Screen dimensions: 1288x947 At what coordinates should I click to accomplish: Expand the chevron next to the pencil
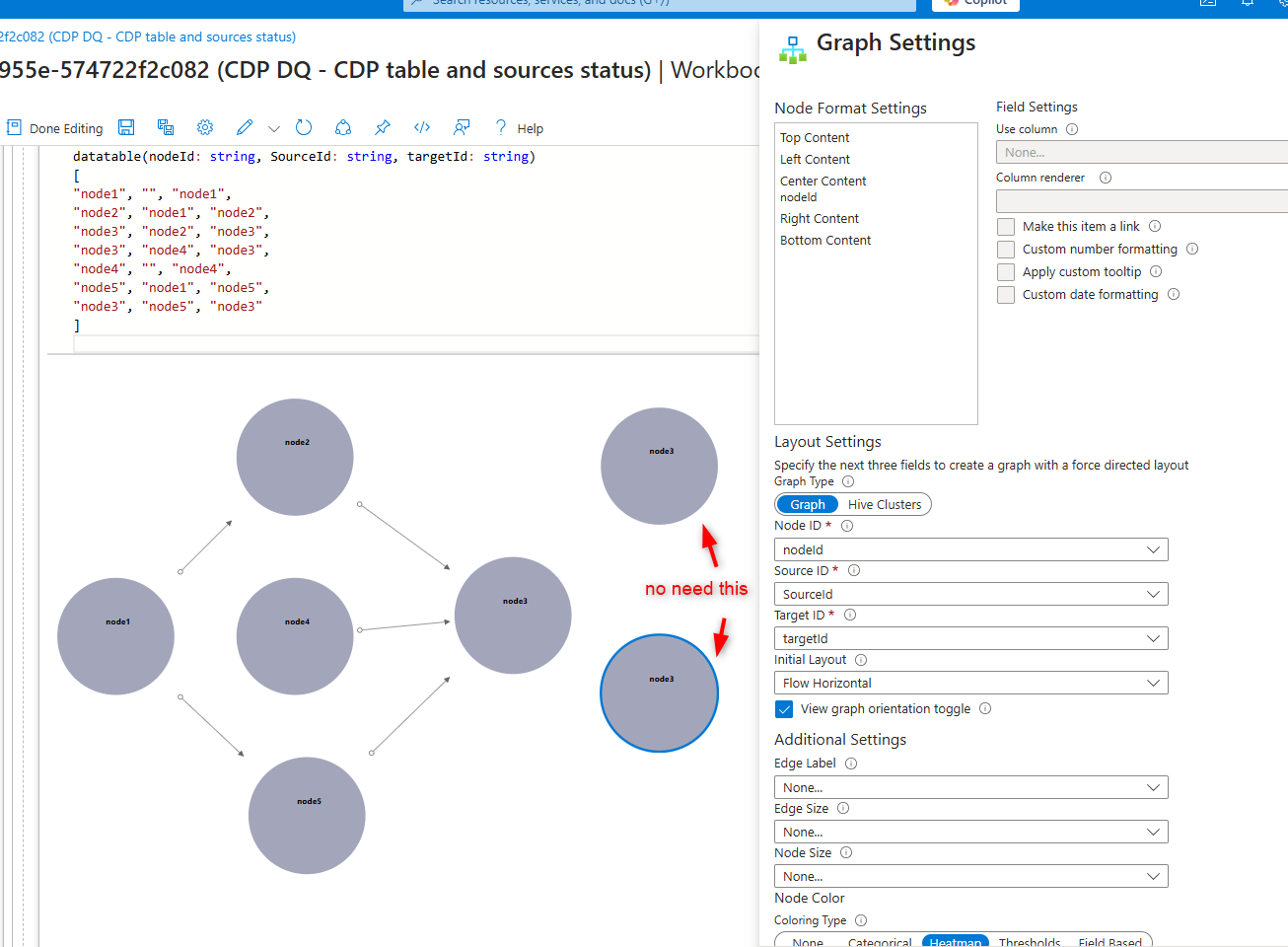(x=274, y=128)
